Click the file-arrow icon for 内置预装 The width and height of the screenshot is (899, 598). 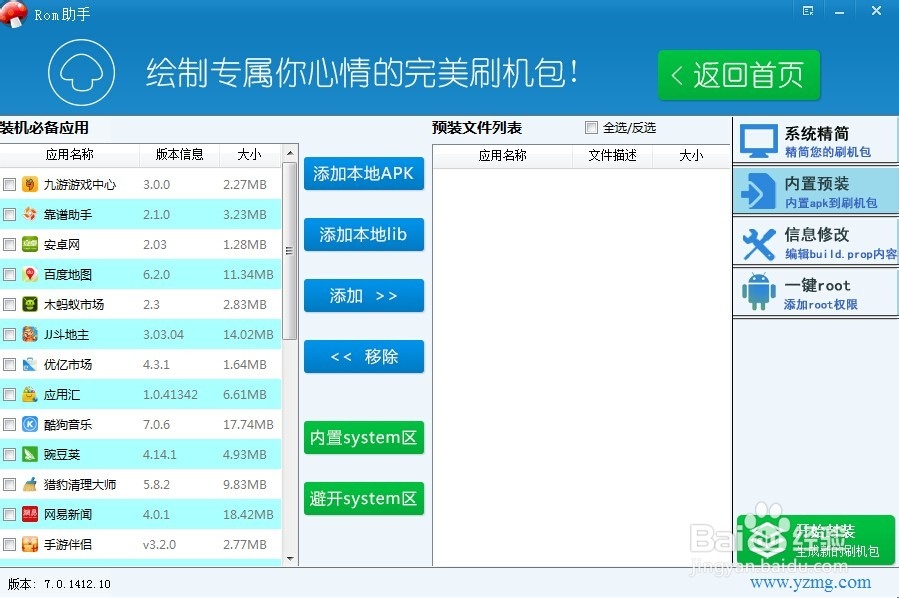[x=759, y=191]
